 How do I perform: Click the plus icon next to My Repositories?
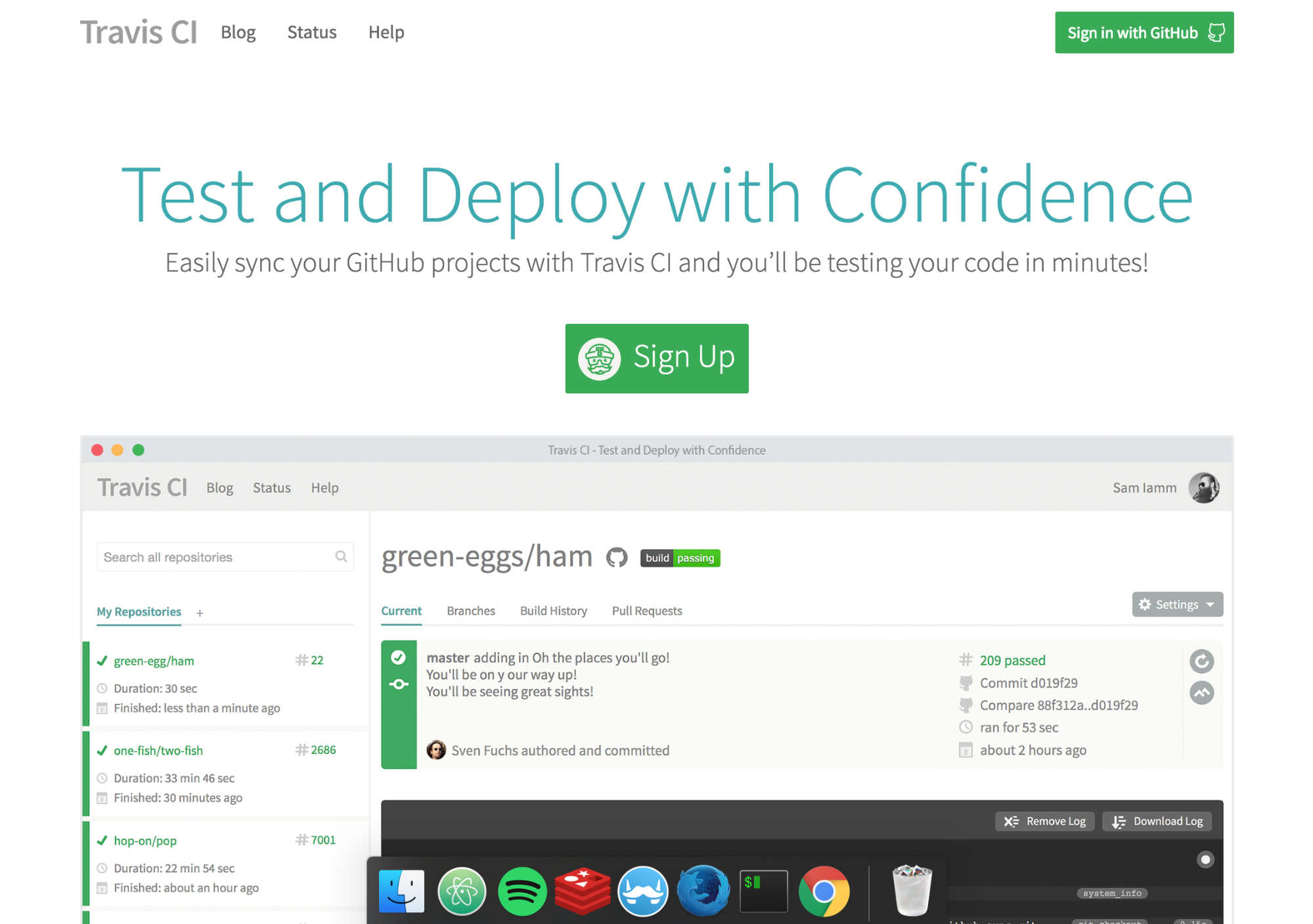coord(200,613)
